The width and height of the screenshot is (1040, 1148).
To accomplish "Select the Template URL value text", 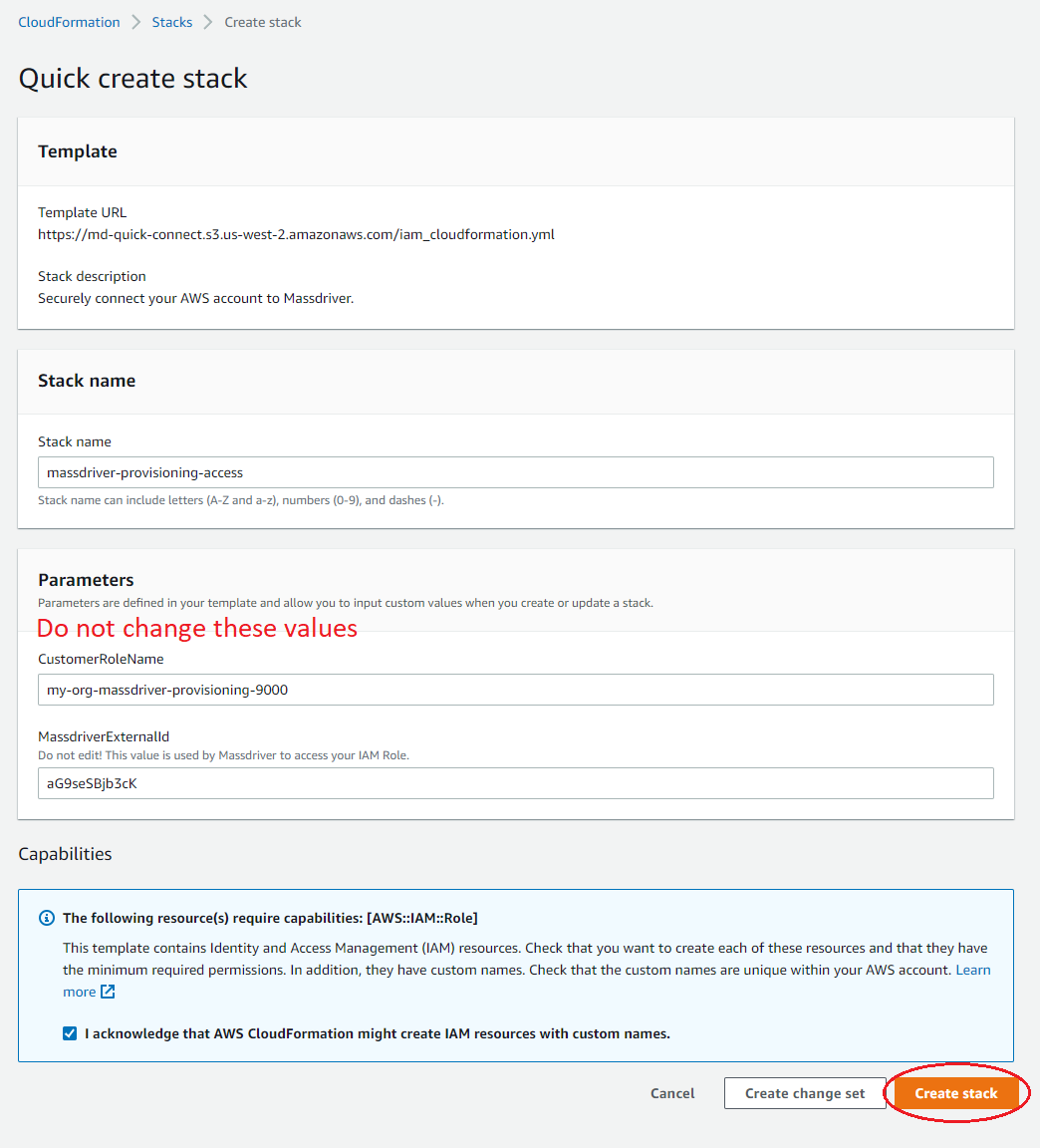I will point(297,234).
